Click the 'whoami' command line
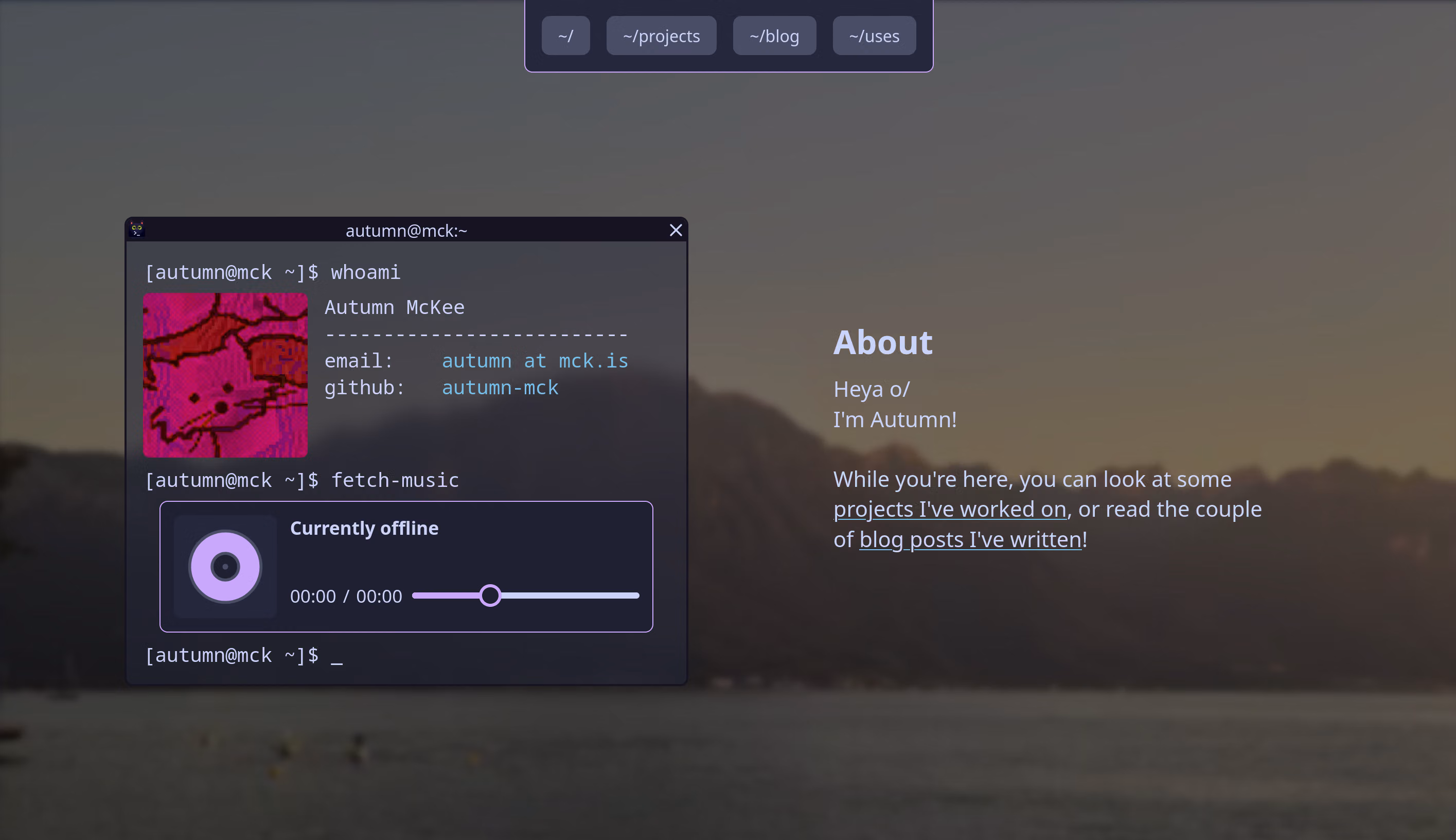This screenshot has height=840, width=1456. 272,272
